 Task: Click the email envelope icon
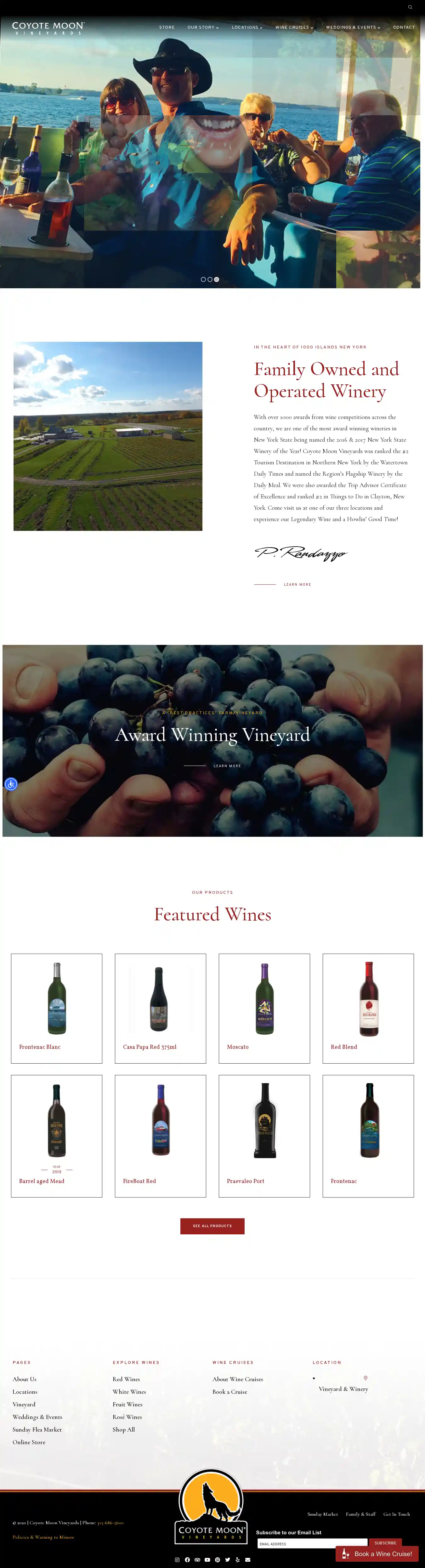(247, 1559)
